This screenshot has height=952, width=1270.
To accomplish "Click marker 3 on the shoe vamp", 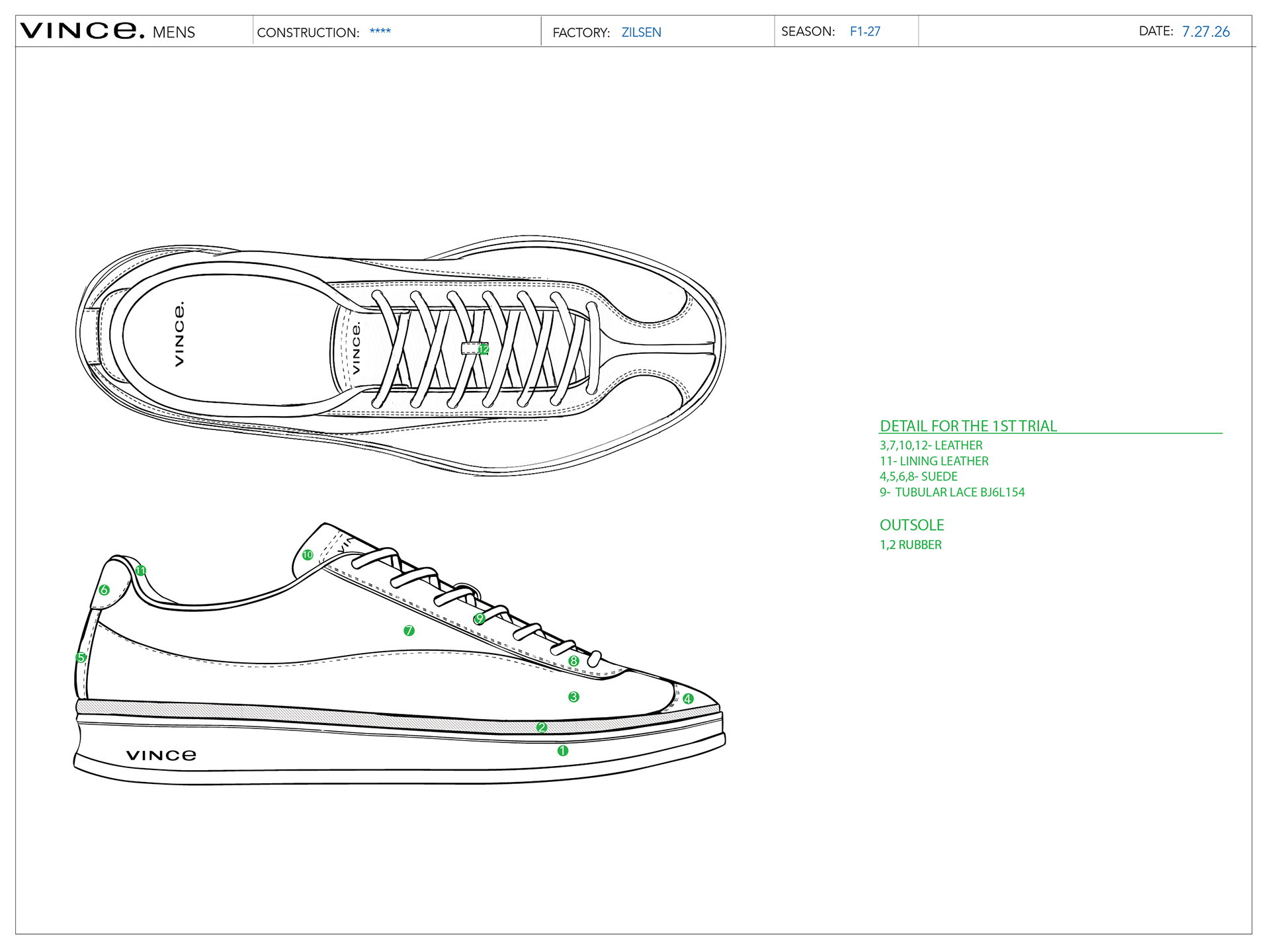I will coord(573,697).
